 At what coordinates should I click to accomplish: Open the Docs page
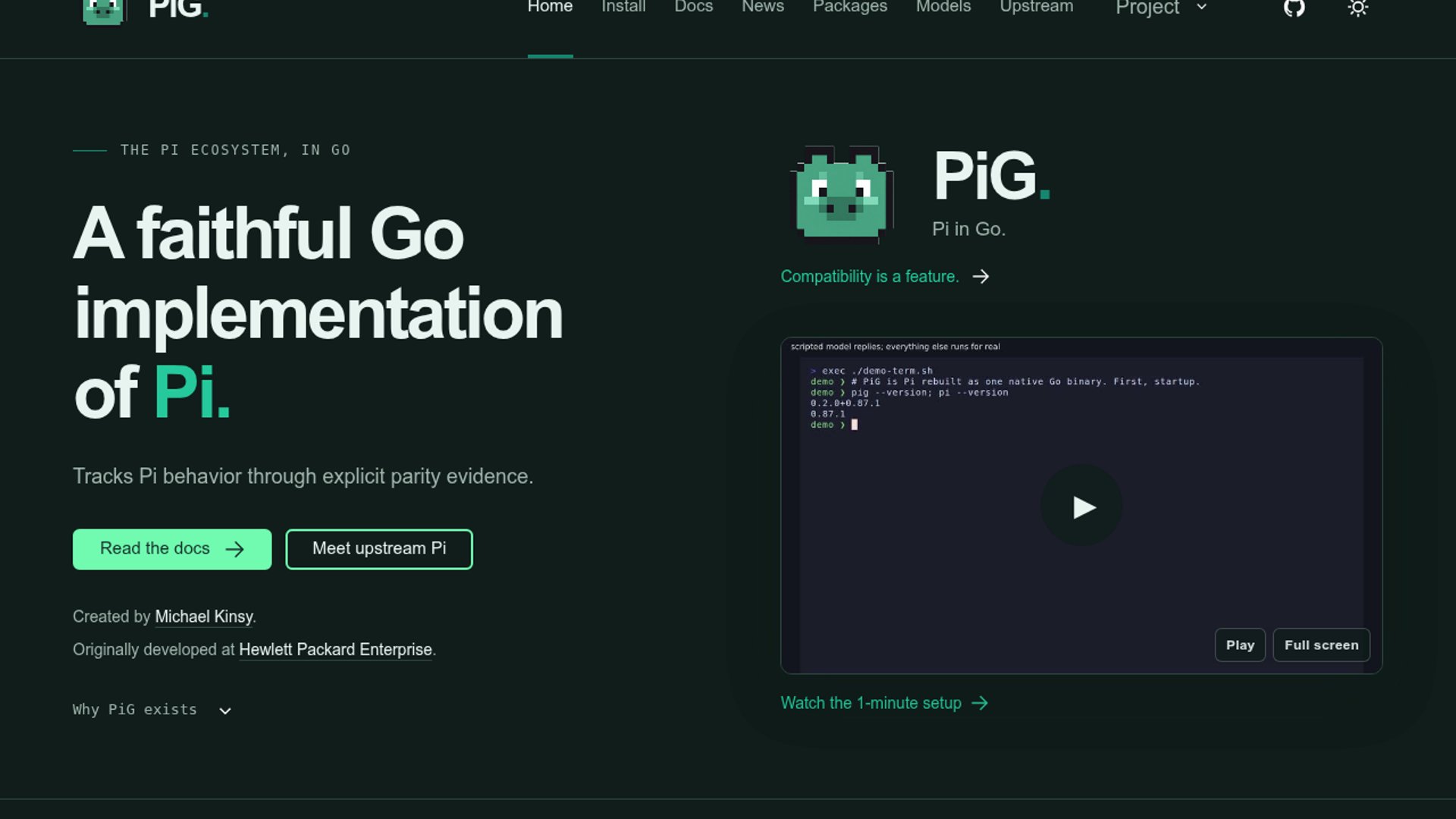pyautogui.click(x=694, y=8)
